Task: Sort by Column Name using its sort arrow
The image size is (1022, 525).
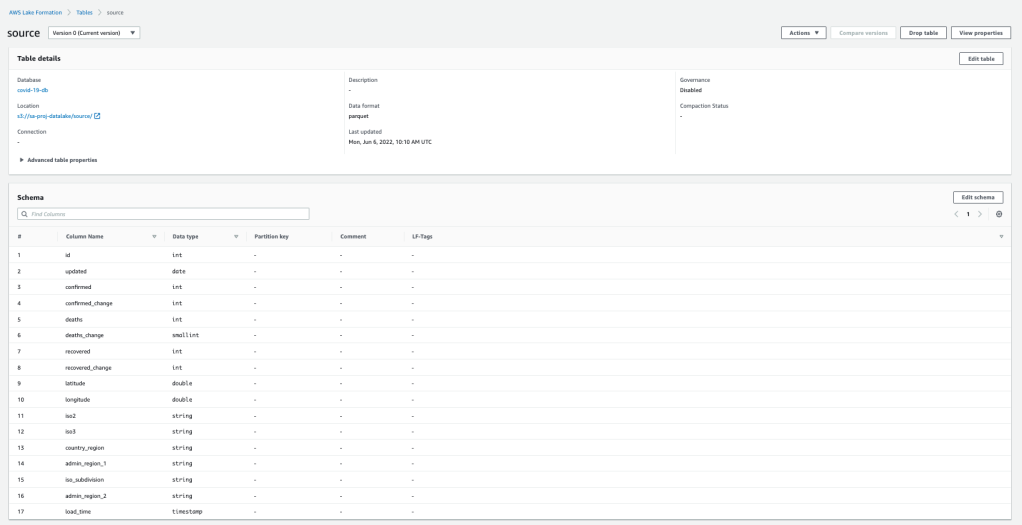Action: [154, 236]
